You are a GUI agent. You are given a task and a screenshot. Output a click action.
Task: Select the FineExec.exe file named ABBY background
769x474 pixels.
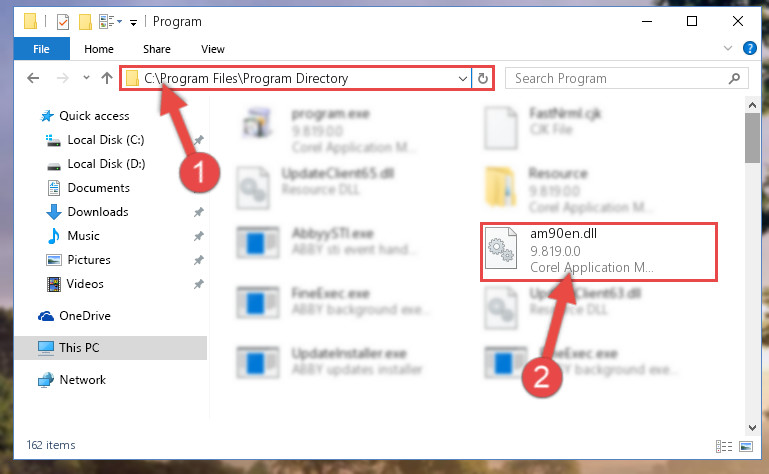333,301
